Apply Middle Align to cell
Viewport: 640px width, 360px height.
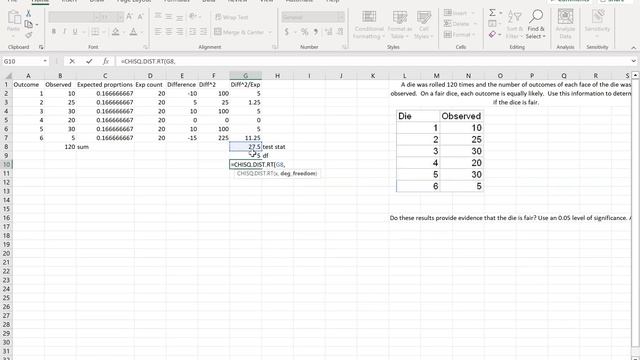coord(169,17)
